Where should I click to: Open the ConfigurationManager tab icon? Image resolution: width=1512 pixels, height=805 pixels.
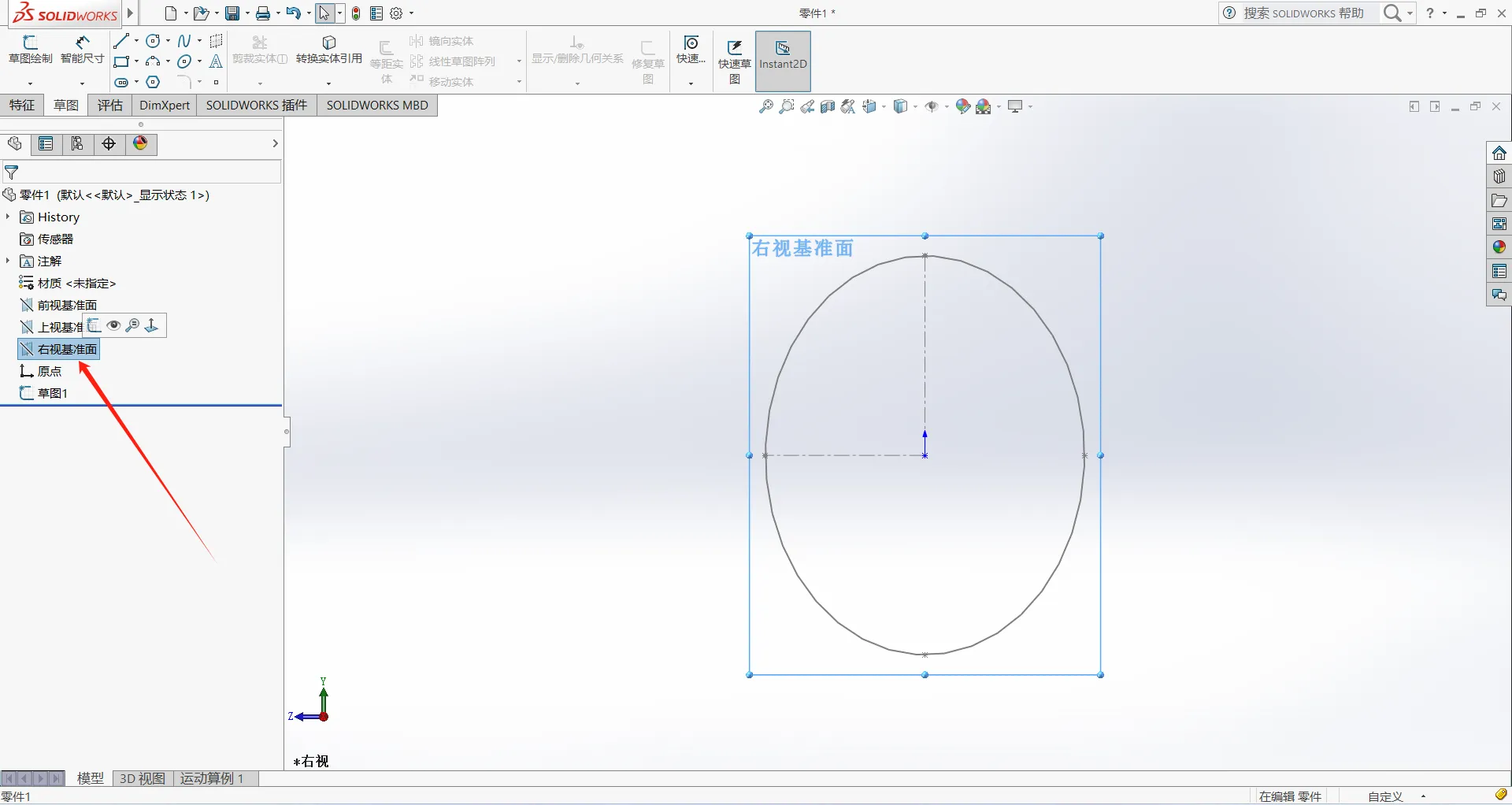coord(77,143)
